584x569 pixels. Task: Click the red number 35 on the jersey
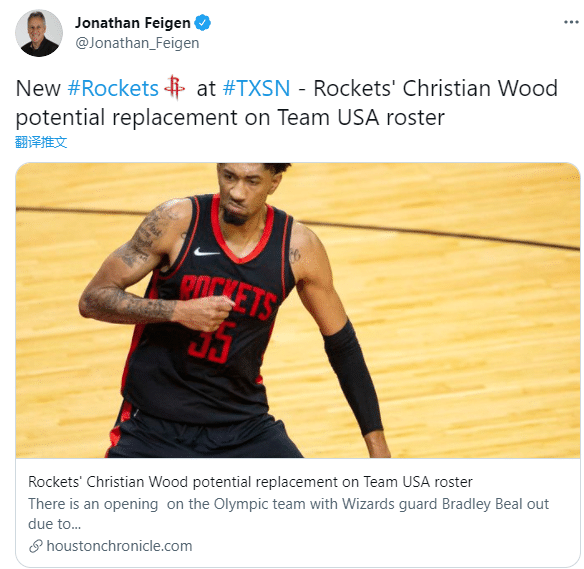tap(213, 341)
